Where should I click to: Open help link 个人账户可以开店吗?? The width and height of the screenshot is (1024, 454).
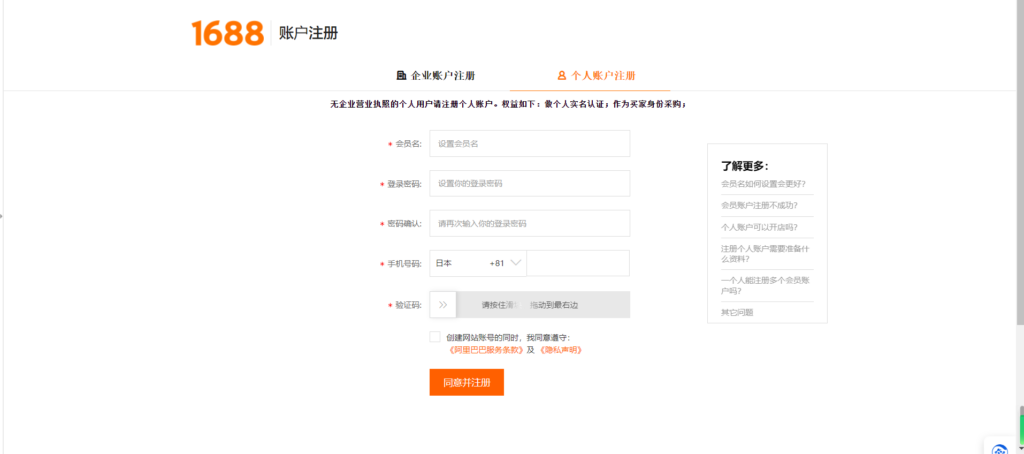759,227
